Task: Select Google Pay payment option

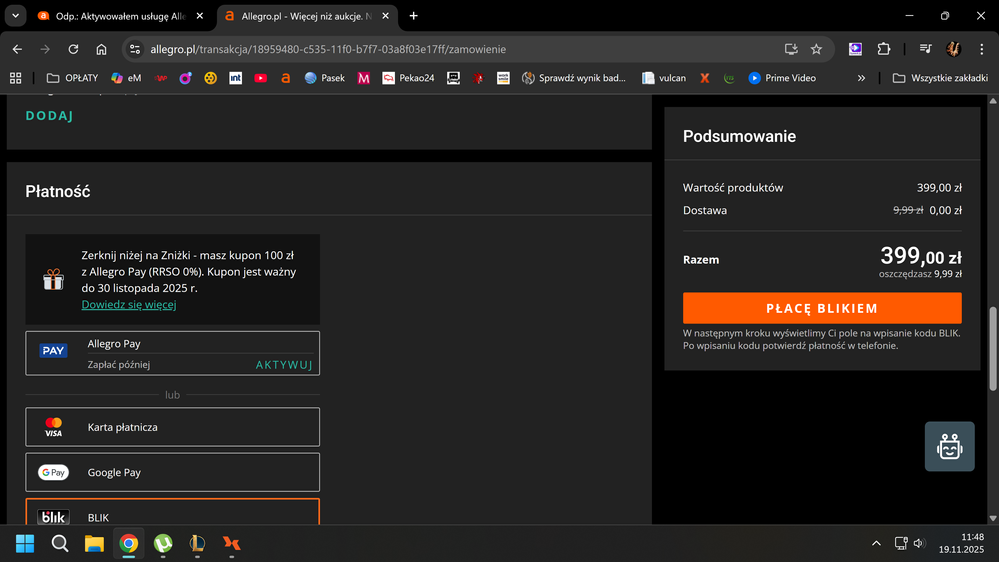Action: click(172, 472)
